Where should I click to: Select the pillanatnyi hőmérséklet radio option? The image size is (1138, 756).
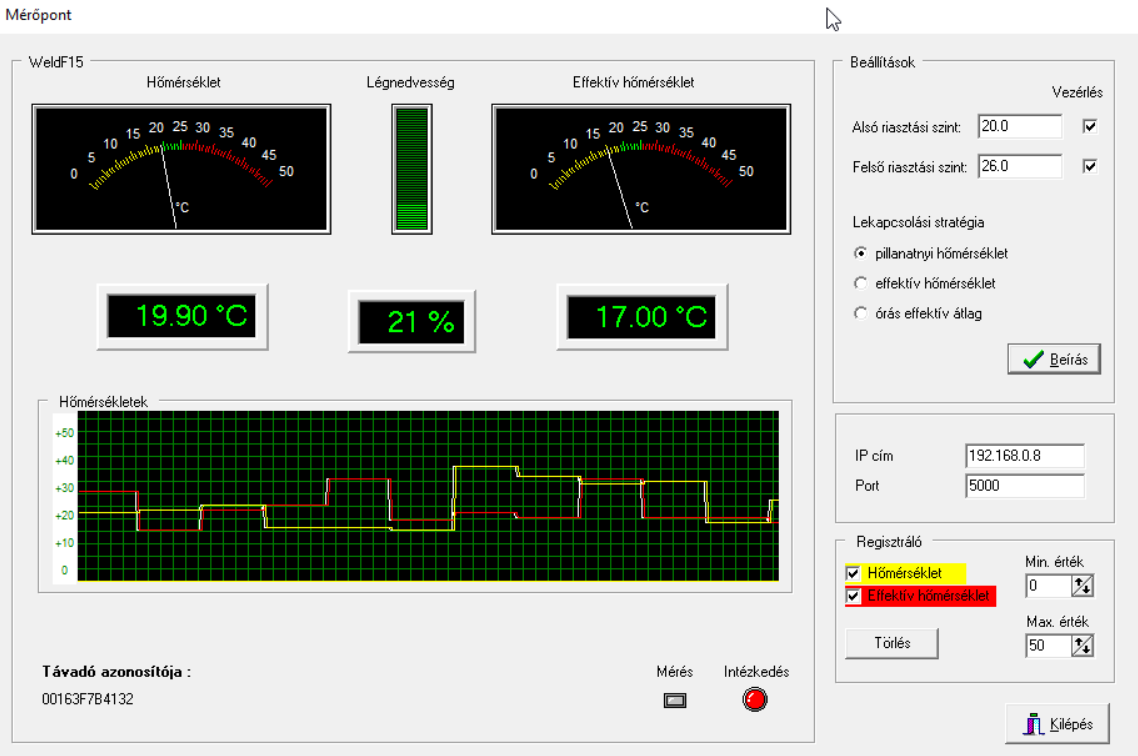point(861,253)
